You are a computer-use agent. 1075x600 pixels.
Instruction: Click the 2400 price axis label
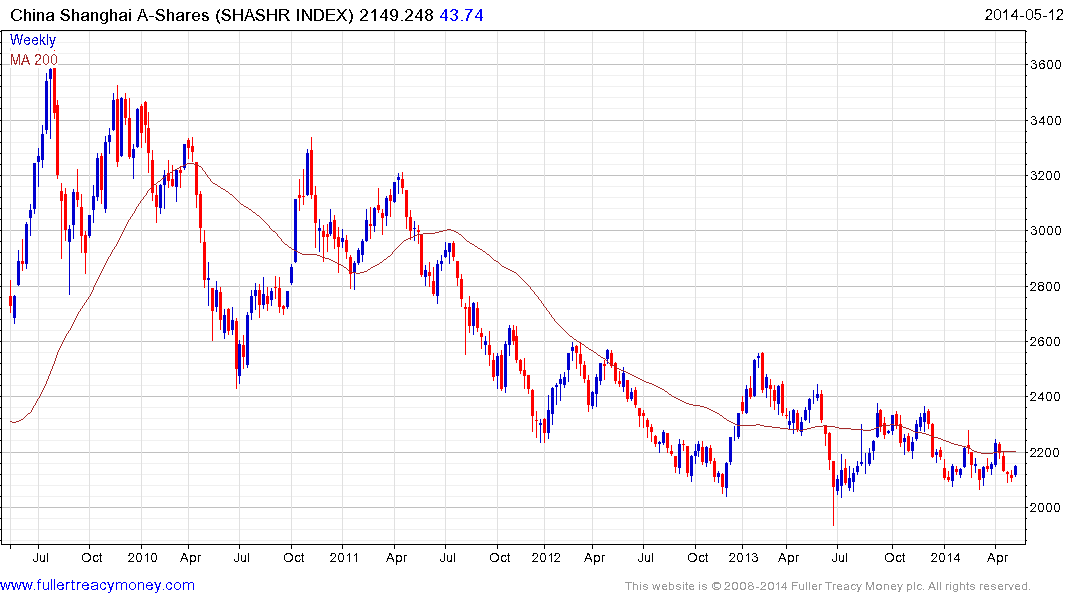point(1046,397)
